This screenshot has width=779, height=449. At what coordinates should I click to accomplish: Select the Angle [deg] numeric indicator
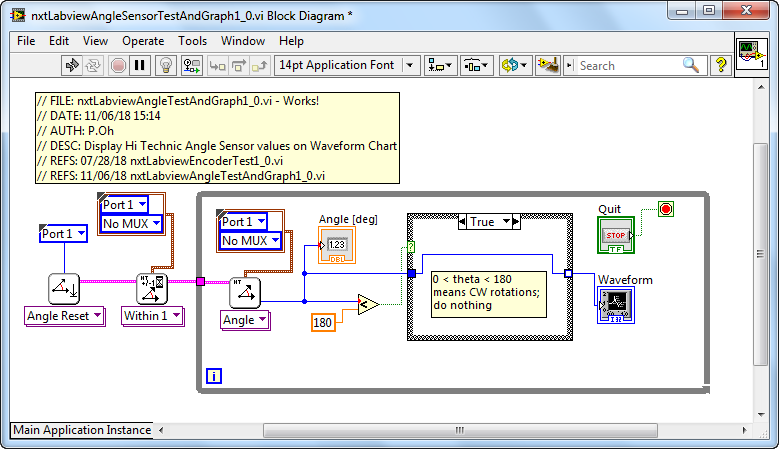[x=337, y=245]
